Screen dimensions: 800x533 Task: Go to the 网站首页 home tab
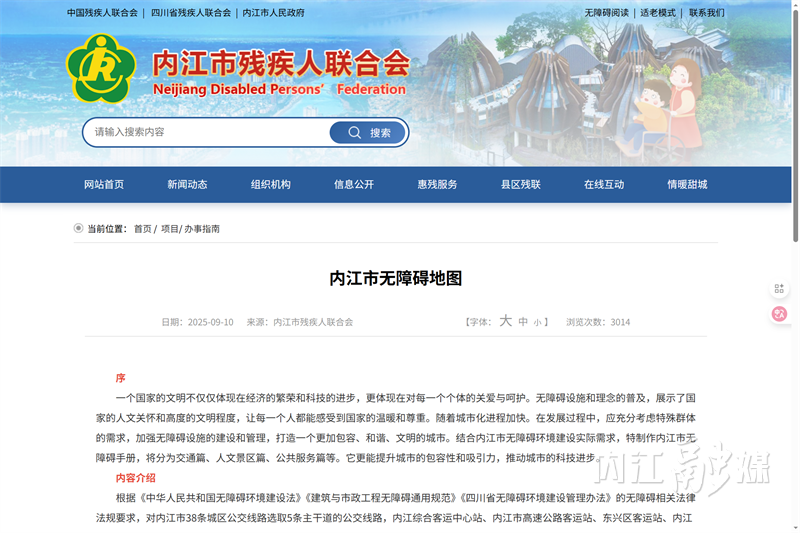point(104,184)
